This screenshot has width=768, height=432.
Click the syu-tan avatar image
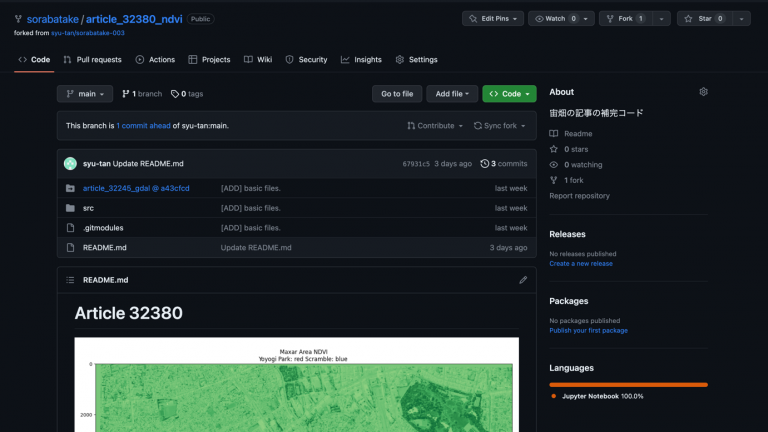(x=71, y=164)
